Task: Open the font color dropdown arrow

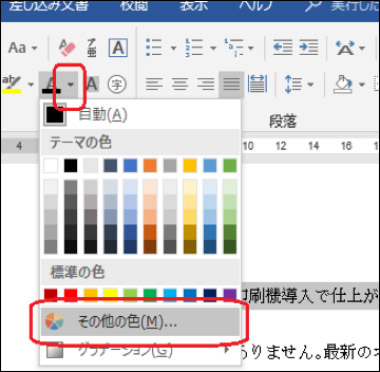Action: click(71, 85)
